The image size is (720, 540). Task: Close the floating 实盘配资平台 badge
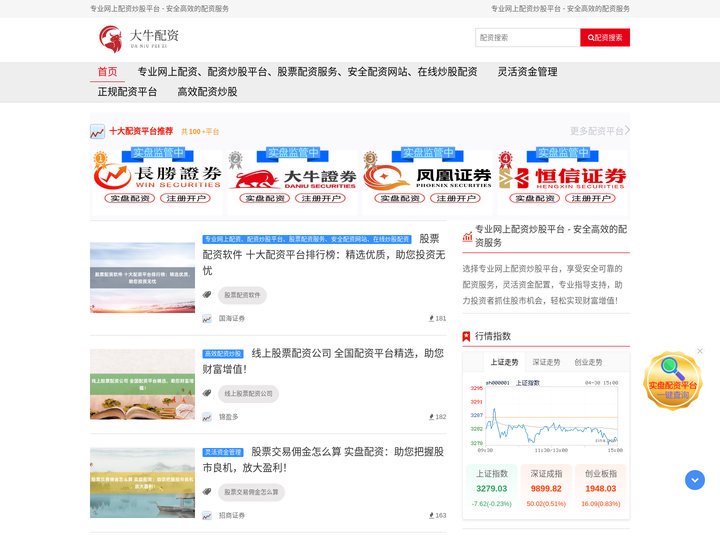coord(700,351)
